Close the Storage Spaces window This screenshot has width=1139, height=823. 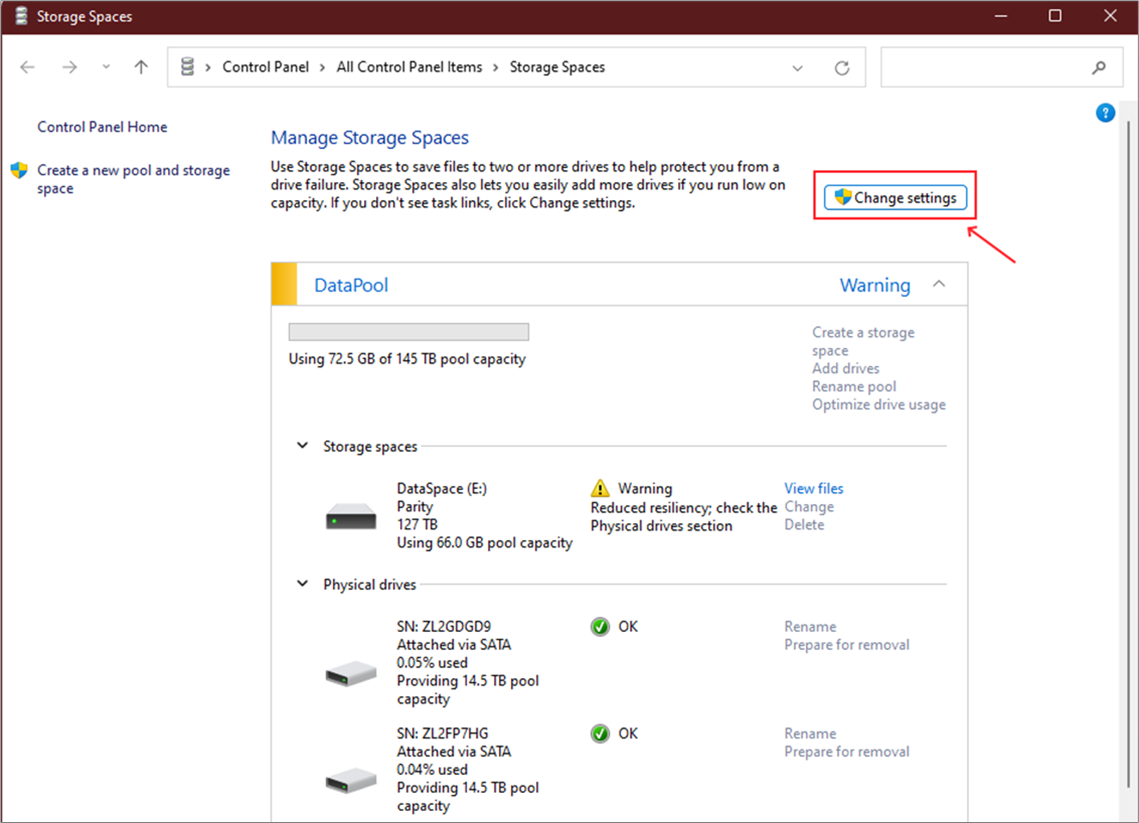click(x=1110, y=16)
